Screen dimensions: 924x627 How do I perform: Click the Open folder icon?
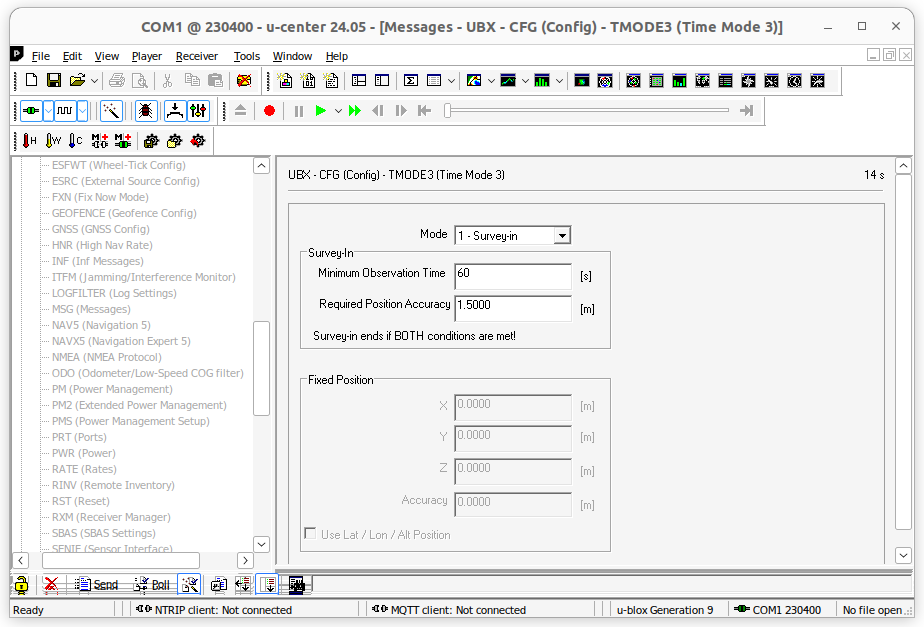click(x=77, y=80)
